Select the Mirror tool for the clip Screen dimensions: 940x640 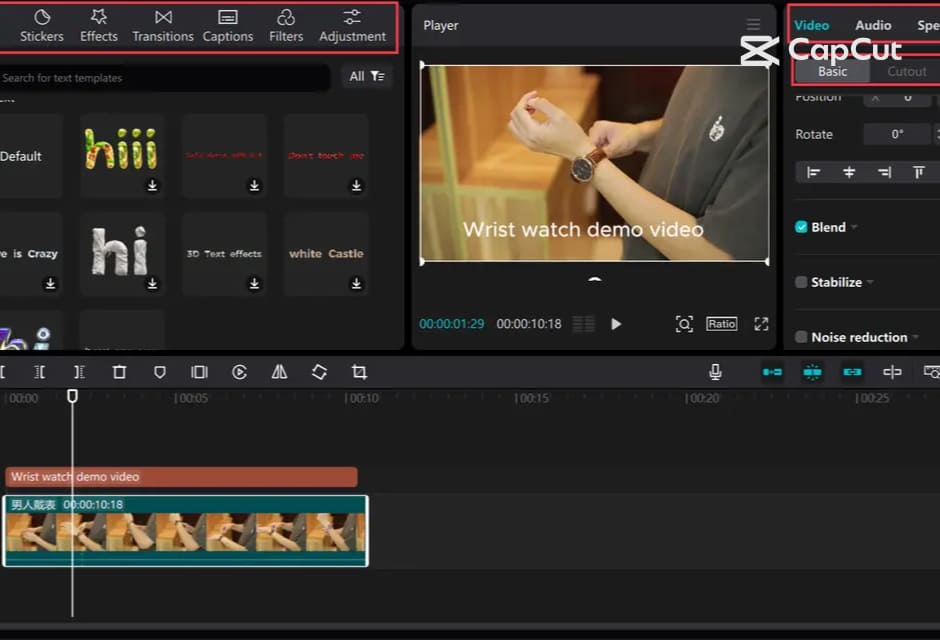tap(279, 372)
